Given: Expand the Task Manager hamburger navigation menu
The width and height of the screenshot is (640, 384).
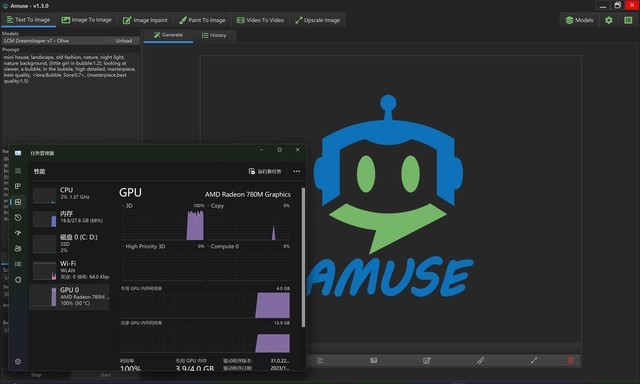Looking at the screenshot, I should [18, 171].
